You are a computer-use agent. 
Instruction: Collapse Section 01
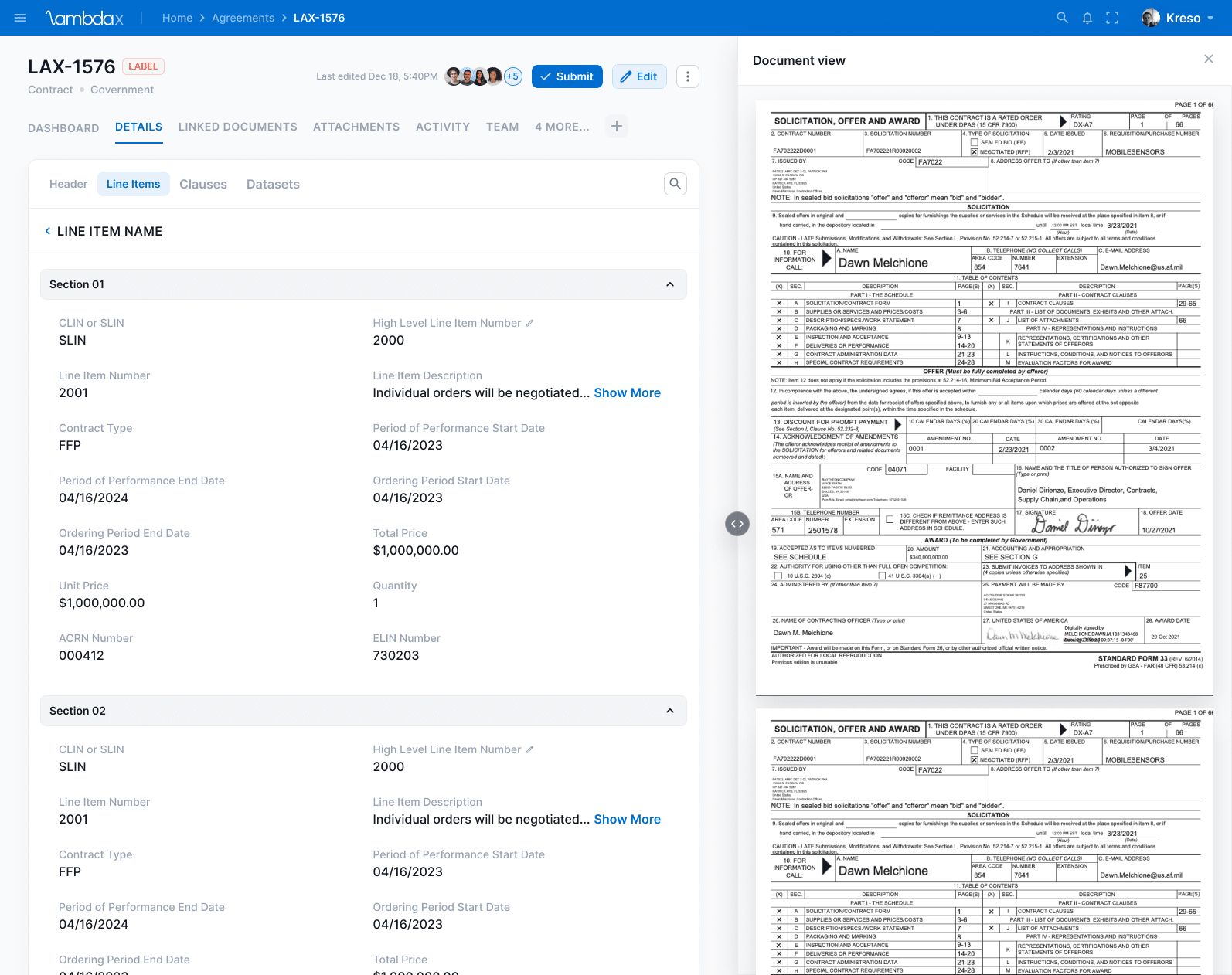[x=670, y=284]
